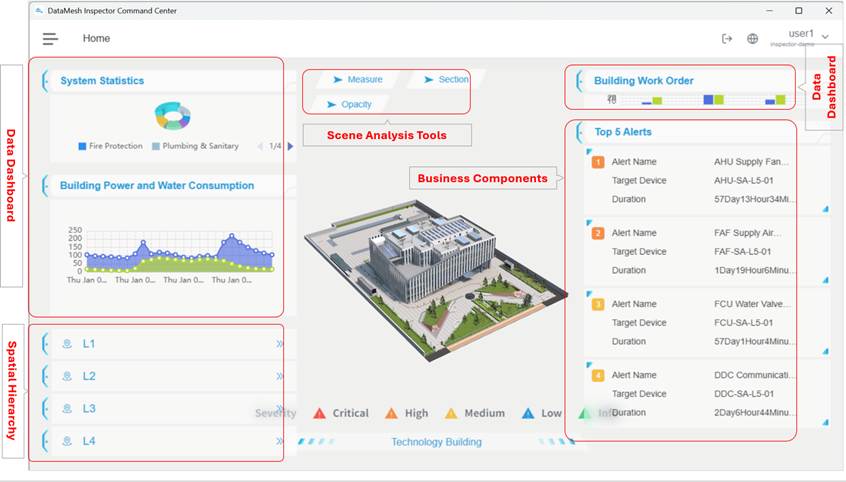Click the Home menu label
The width and height of the screenshot is (846, 482).
[96, 38]
